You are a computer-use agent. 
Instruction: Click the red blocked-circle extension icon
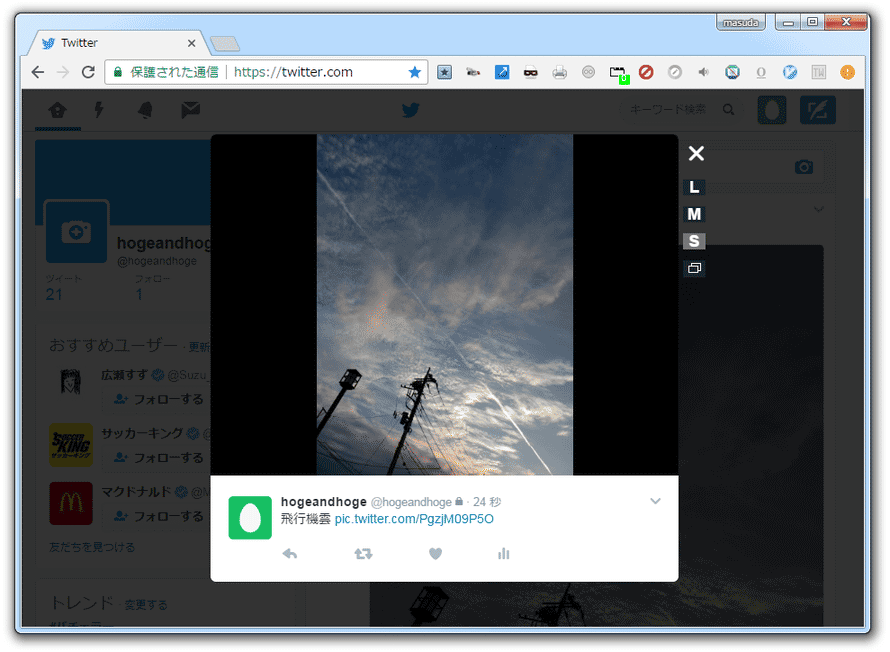pos(646,72)
